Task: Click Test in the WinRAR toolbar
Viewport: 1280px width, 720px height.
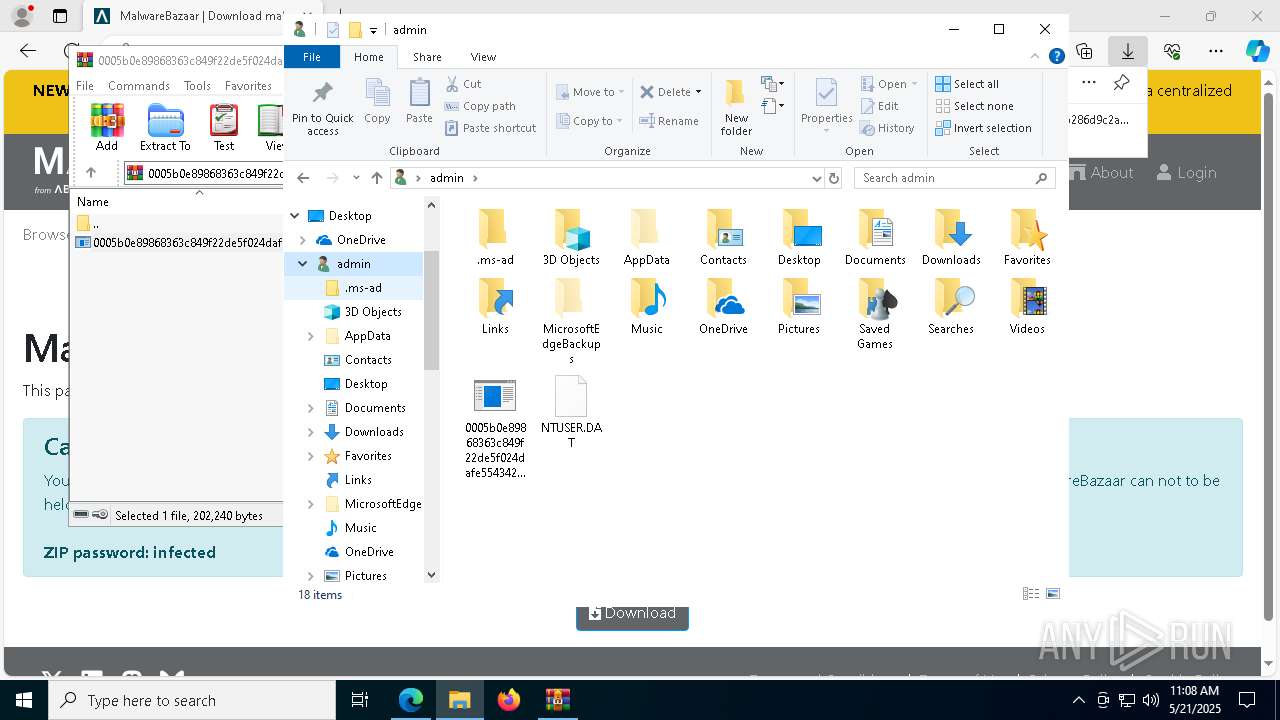Action: (224, 127)
